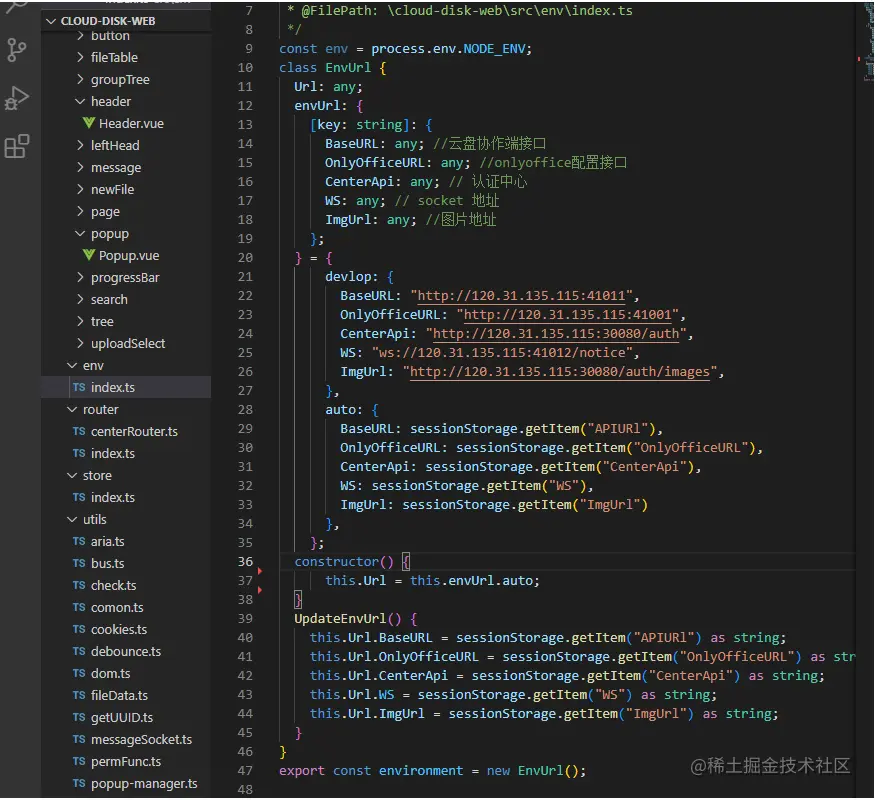Image resolution: width=875 pixels, height=800 pixels.
Task: Open Popup.vue file
Action: coord(129,256)
